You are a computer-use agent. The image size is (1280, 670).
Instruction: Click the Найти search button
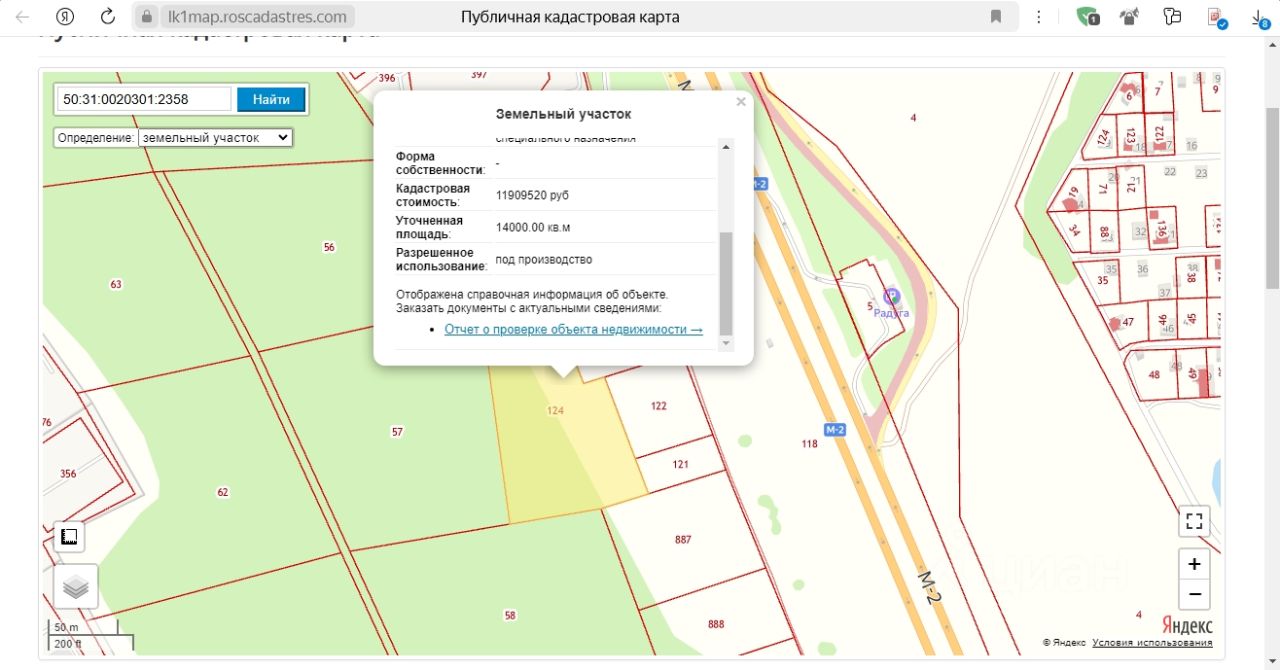point(271,99)
